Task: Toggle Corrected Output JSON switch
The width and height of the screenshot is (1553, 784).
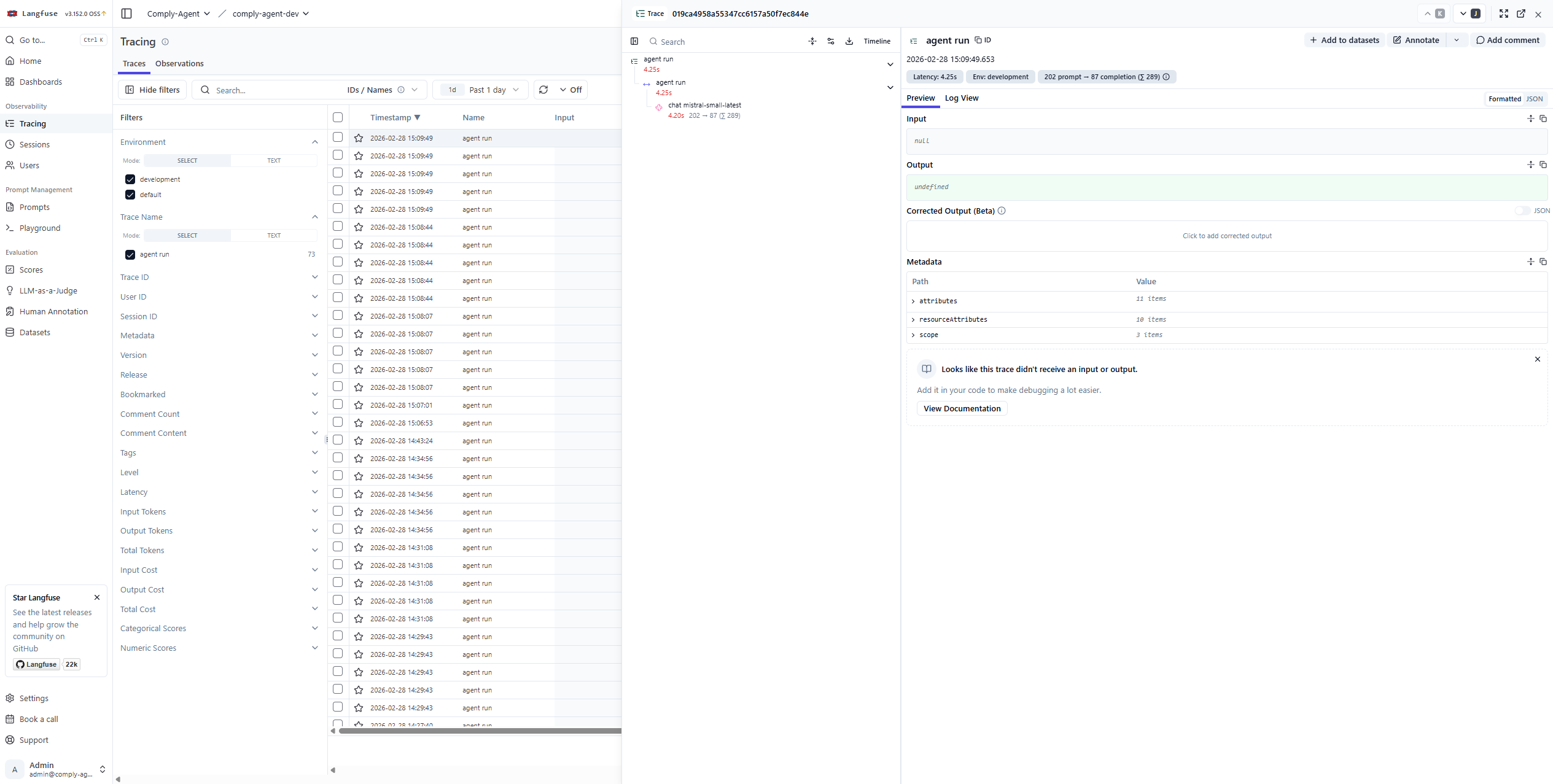Action: click(1522, 211)
